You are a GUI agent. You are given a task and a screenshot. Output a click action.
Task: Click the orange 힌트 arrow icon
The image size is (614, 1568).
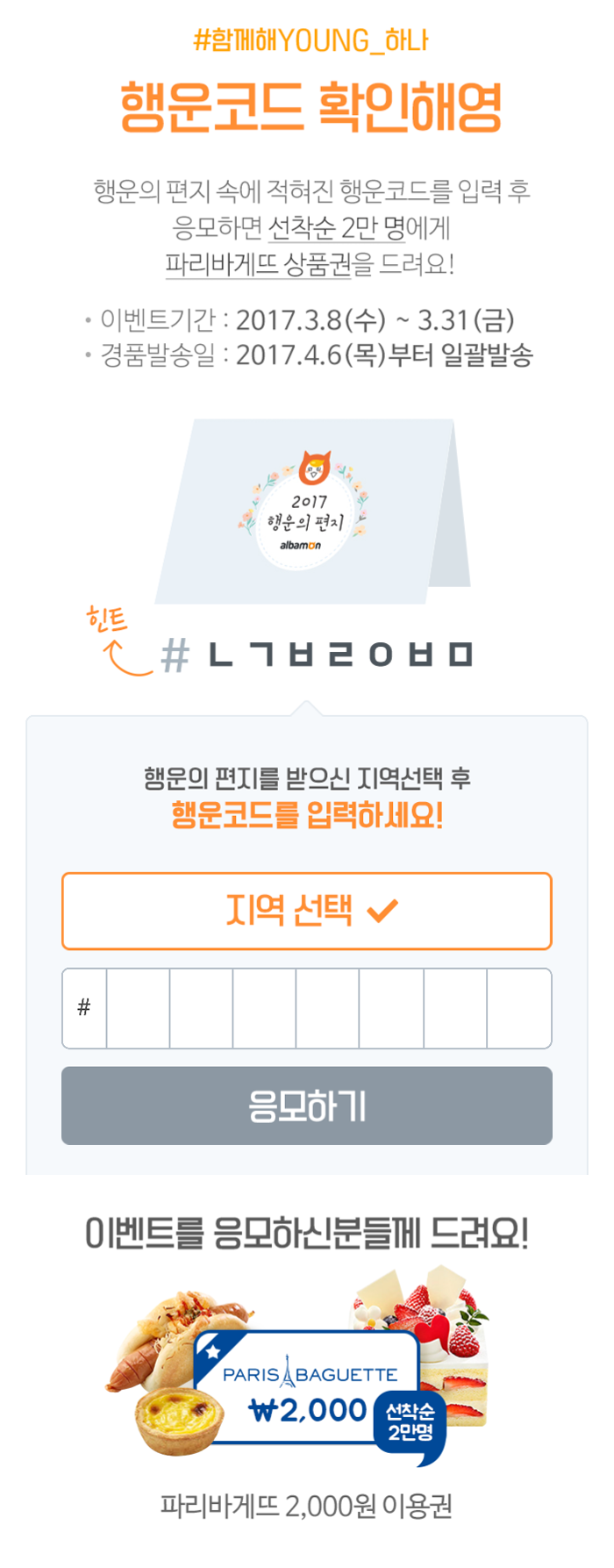point(128,660)
